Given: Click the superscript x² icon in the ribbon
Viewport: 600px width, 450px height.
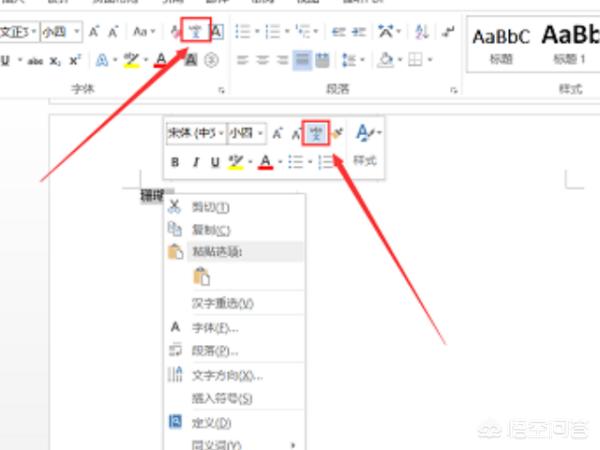Looking at the screenshot, I should (75, 61).
